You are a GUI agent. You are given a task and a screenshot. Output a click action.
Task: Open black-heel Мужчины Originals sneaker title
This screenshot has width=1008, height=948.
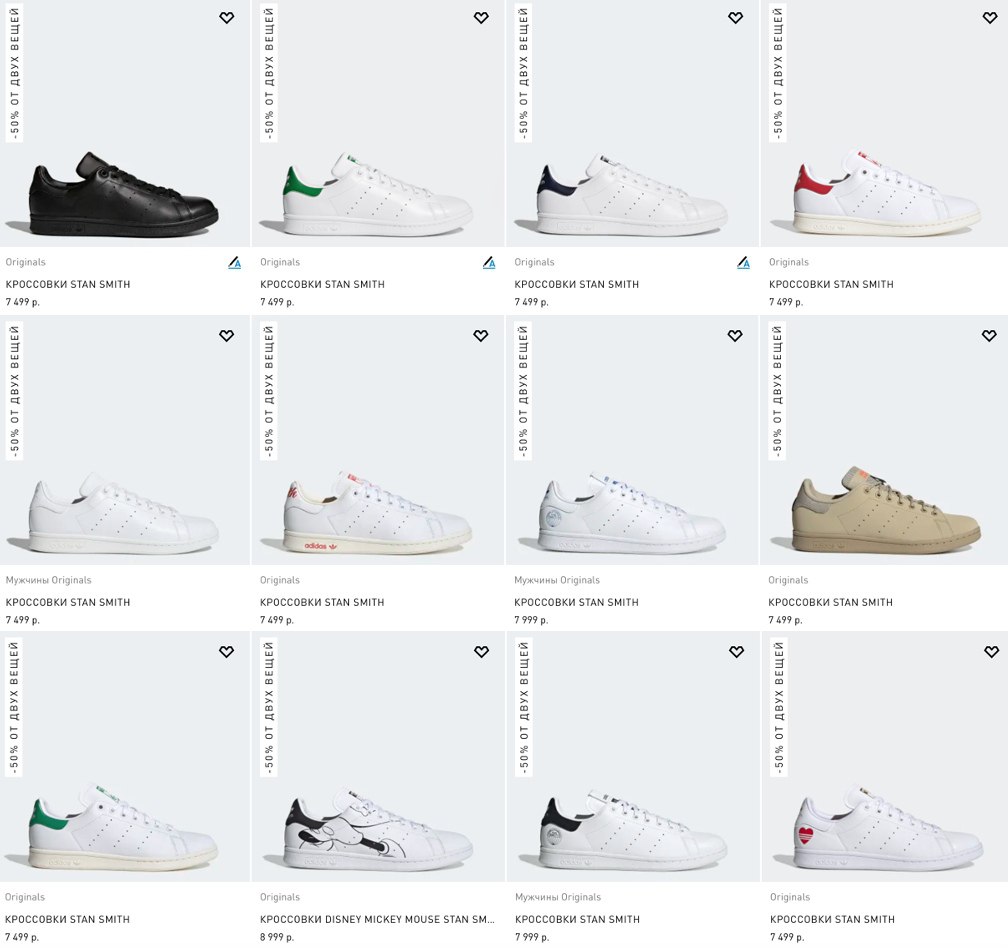click(x=577, y=919)
